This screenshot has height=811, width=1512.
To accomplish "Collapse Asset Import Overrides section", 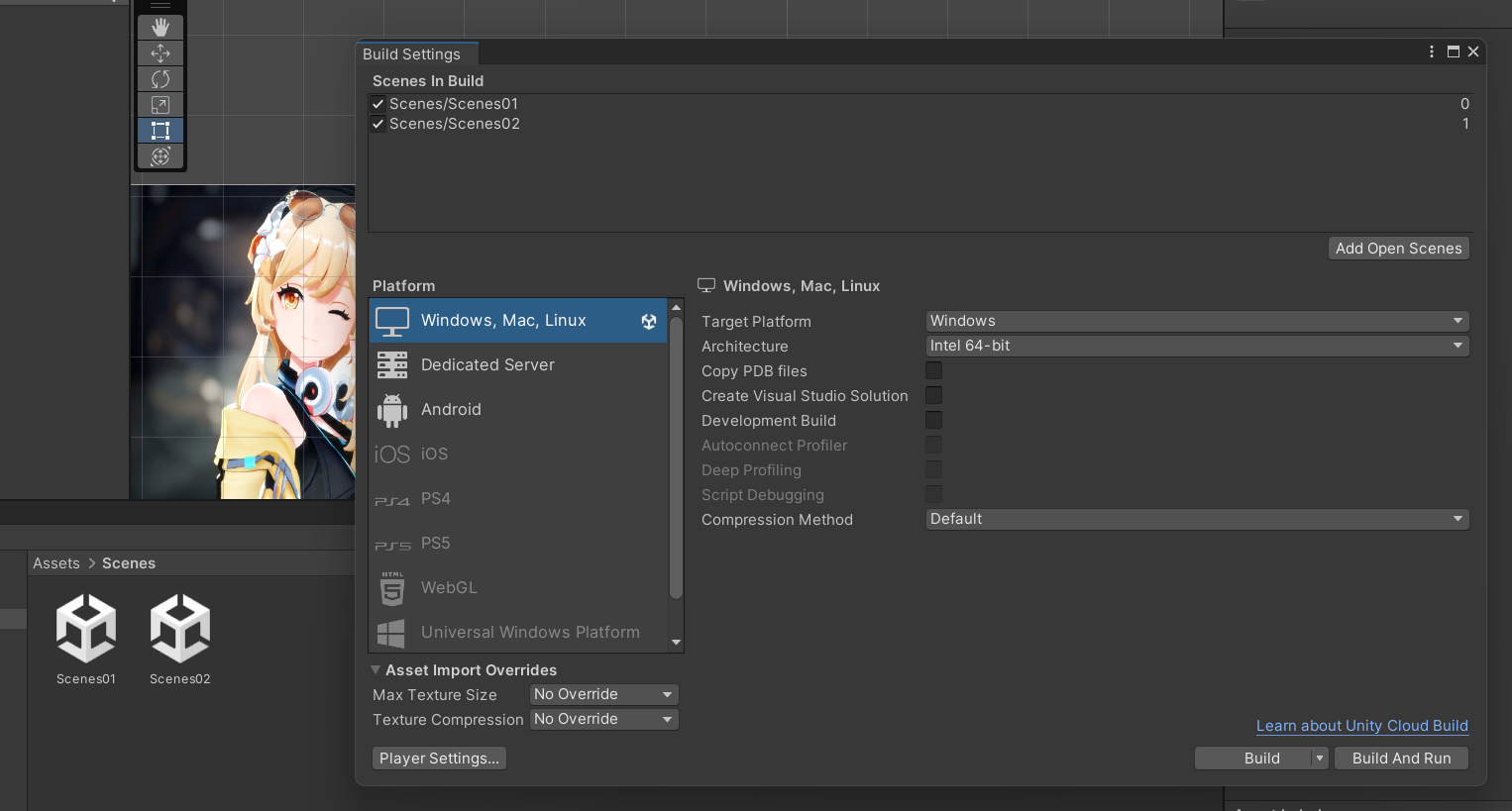I will point(376,670).
